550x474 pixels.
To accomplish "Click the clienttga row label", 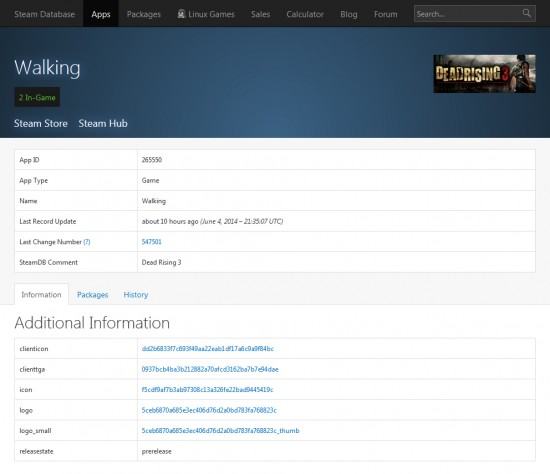I will 32,369.
